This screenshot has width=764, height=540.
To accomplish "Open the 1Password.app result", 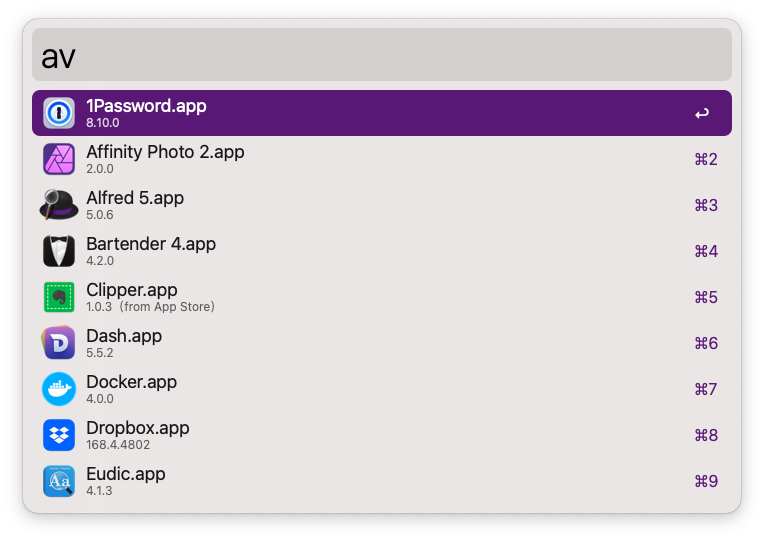I will tap(146, 106).
